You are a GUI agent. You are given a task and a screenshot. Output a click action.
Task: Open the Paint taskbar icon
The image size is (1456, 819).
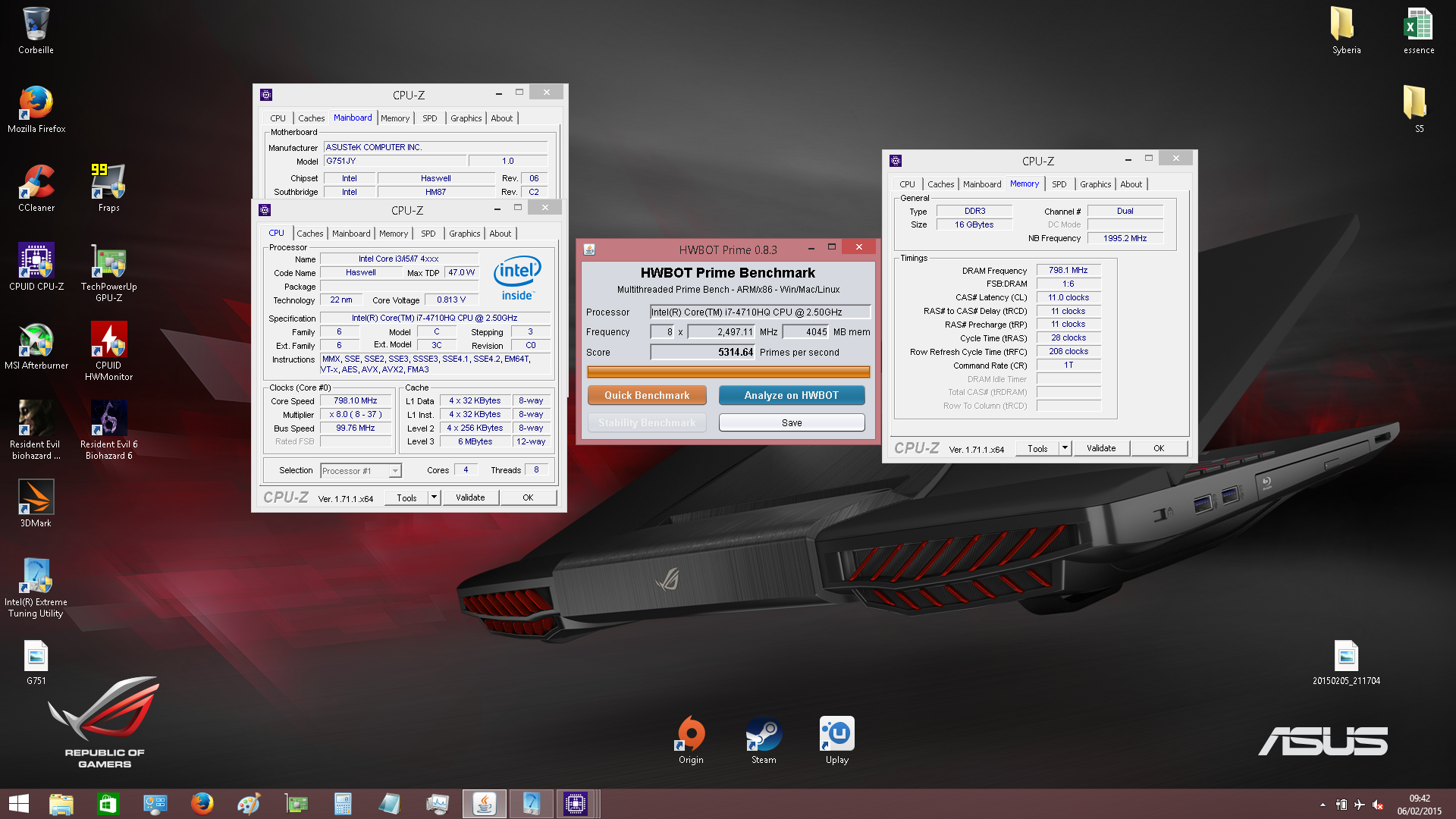pyautogui.click(x=249, y=803)
